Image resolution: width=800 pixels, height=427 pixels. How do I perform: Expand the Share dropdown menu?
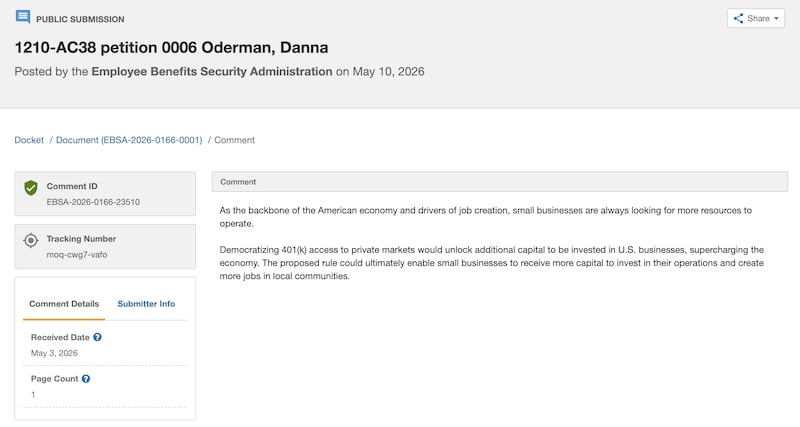coord(756,18)
